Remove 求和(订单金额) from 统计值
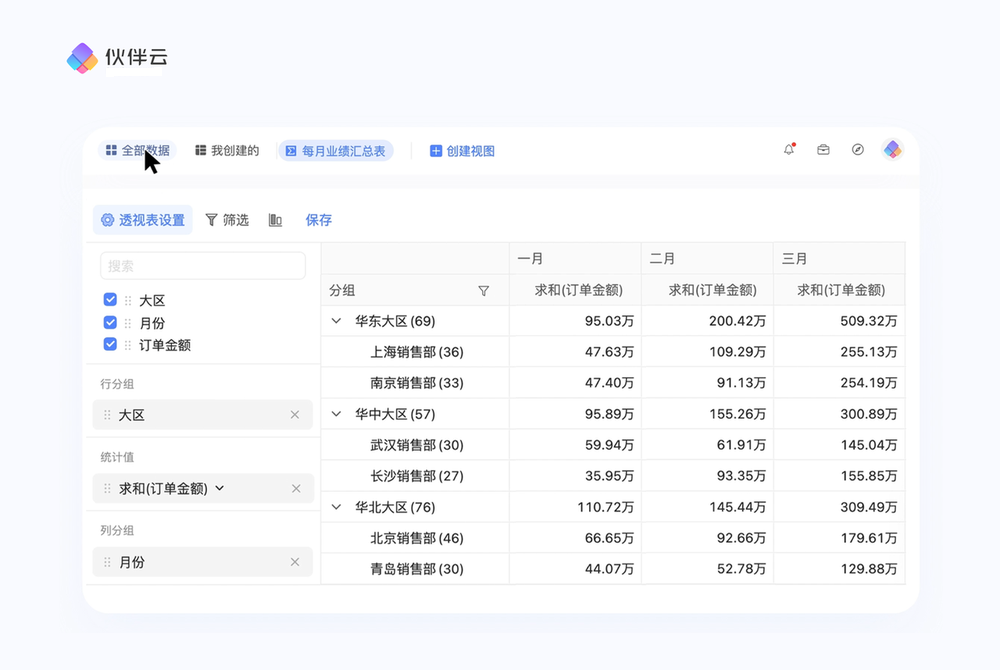The image size is (1000, 670). 296,489
